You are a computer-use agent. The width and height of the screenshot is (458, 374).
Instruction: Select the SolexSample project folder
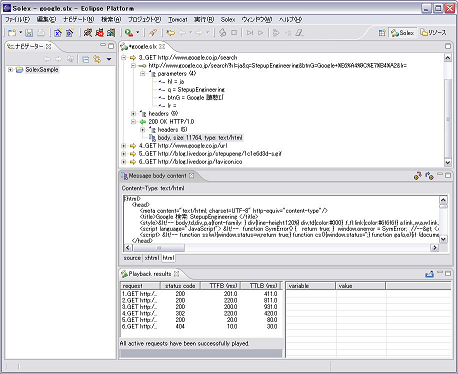click(37, 70)
